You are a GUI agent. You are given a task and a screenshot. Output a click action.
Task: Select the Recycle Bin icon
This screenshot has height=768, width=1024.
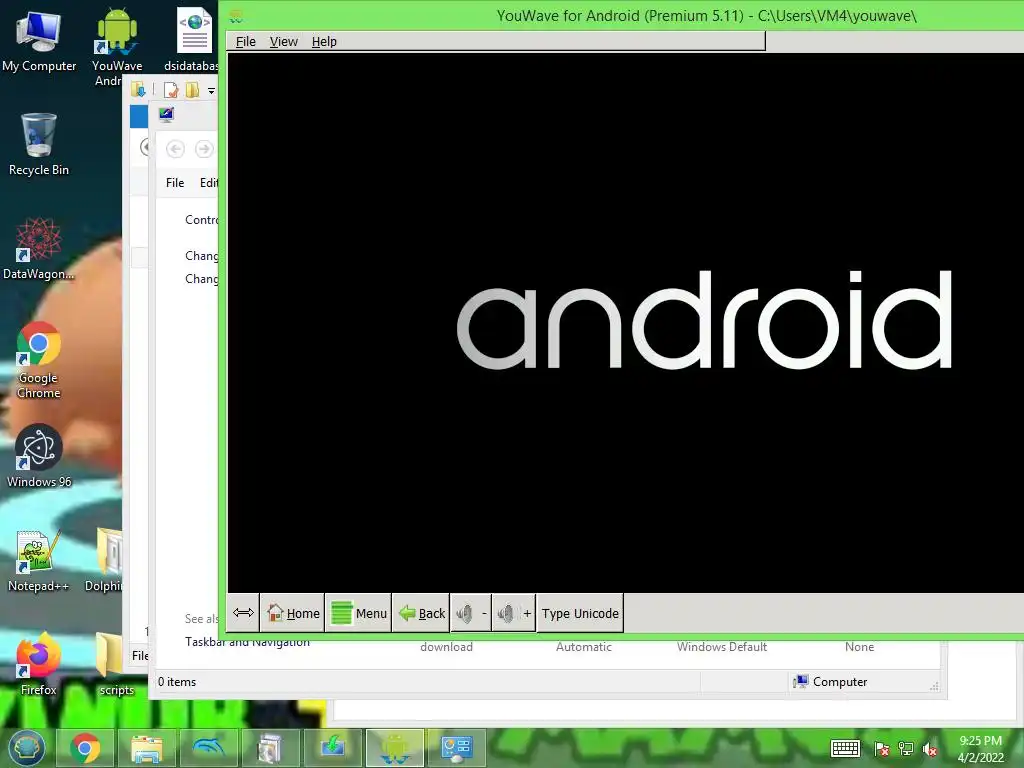(39, 144)
